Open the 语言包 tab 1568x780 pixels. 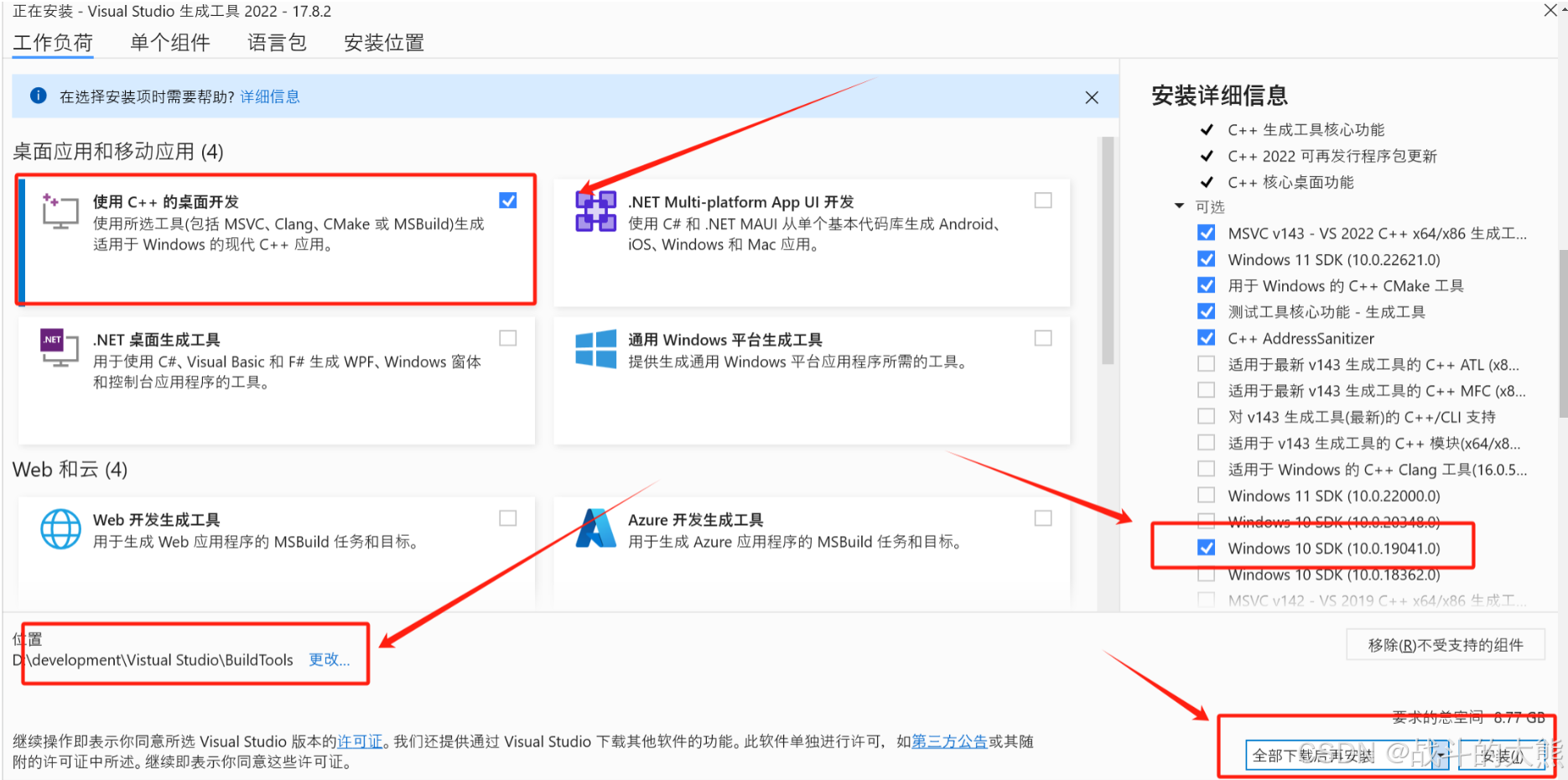pos(277,42)
